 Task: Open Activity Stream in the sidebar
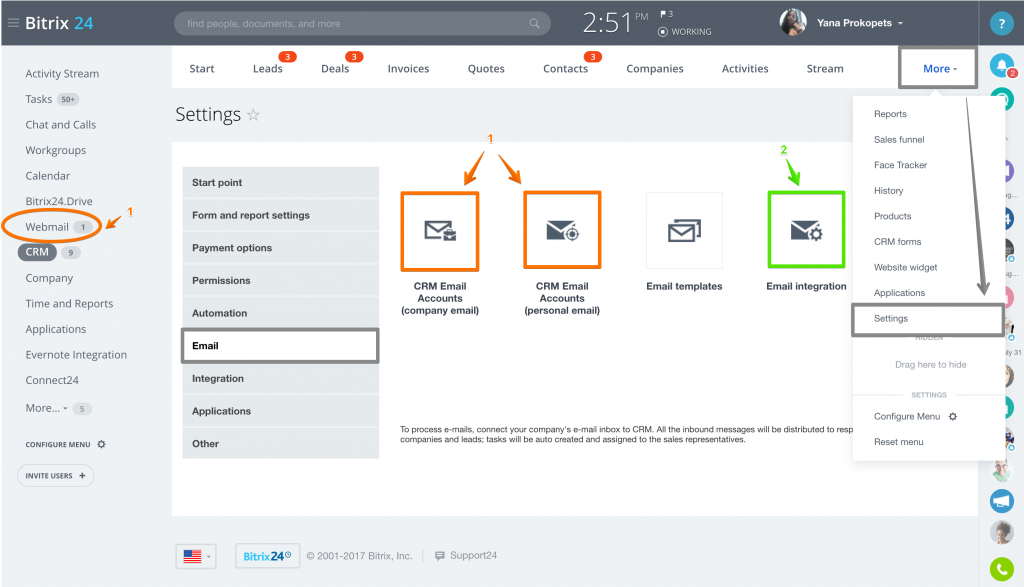[62, 74]
